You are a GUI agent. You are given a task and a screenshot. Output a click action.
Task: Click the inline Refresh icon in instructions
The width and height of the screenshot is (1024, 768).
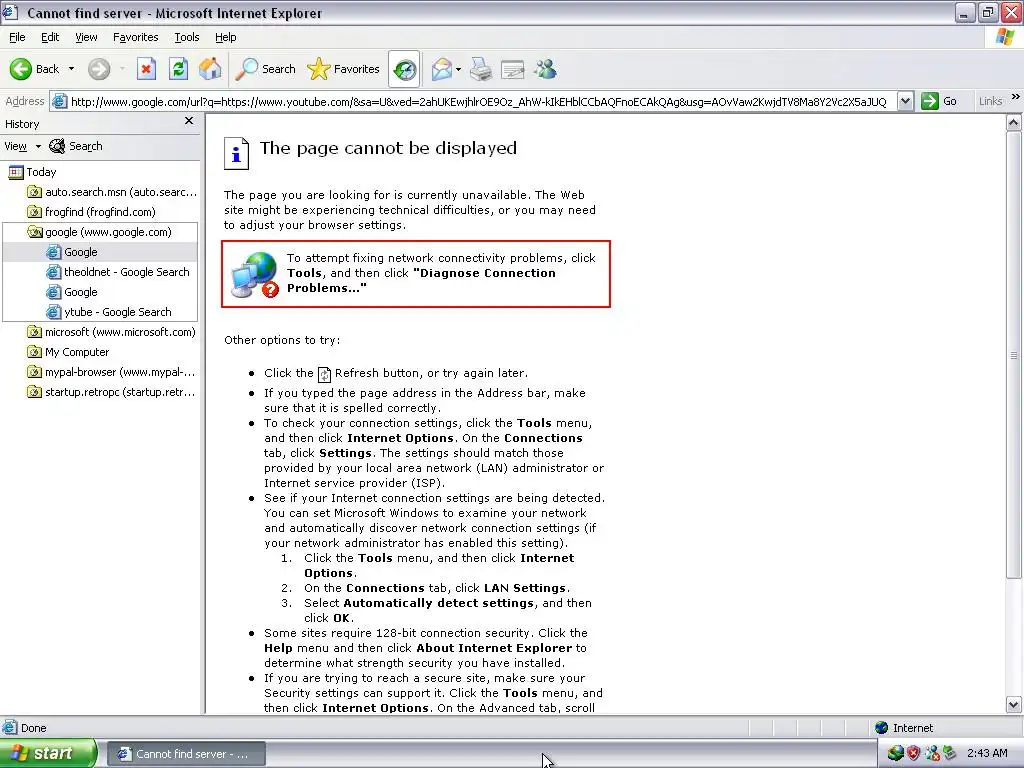(325, 374)
